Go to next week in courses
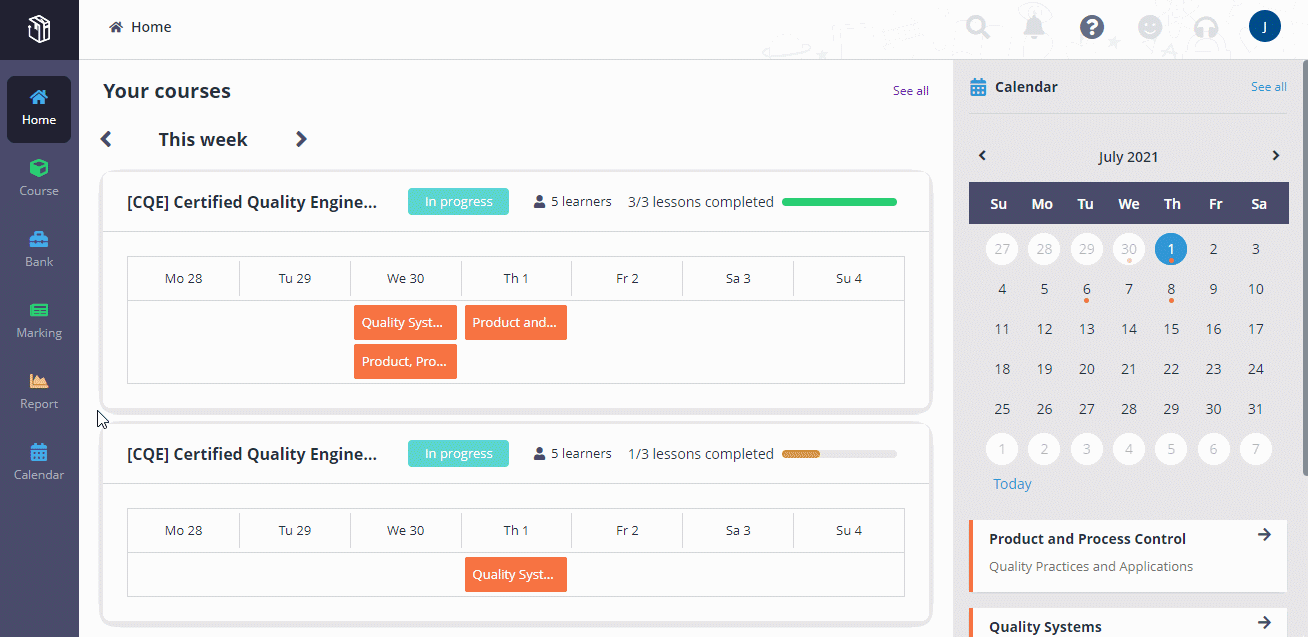Screen dimensions: 1308x637 (301, 139)
